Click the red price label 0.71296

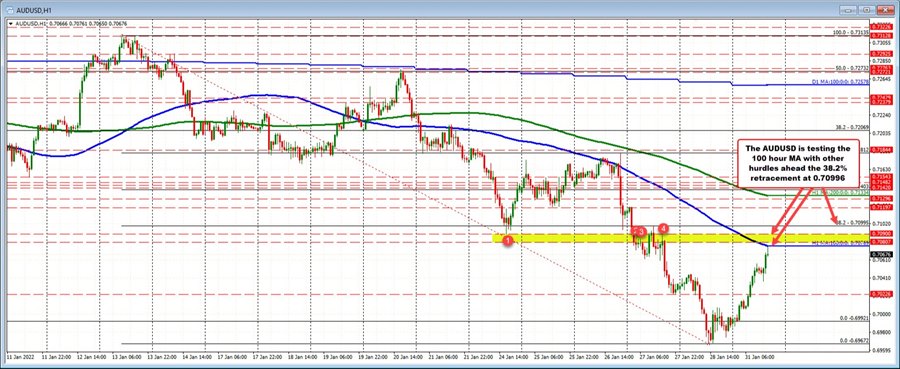(x=881, y=198)
